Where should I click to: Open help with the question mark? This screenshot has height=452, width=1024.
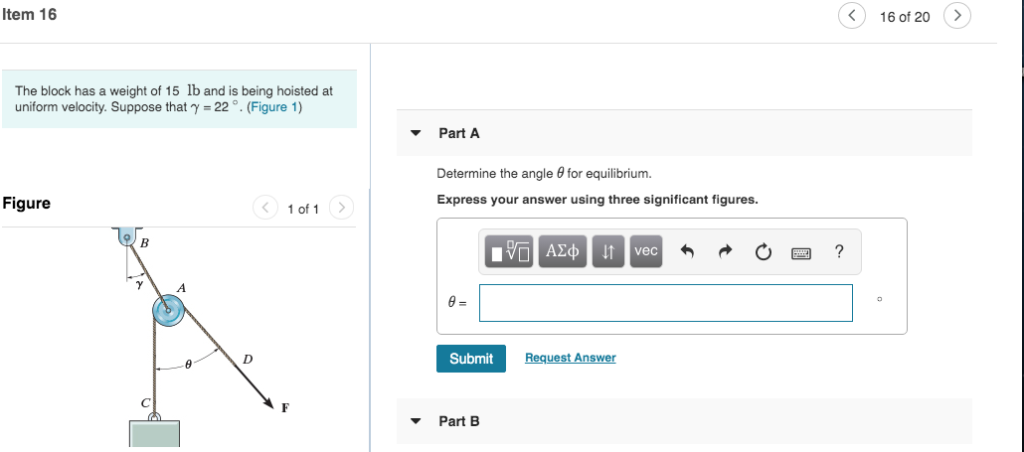(x=839, y=251)
